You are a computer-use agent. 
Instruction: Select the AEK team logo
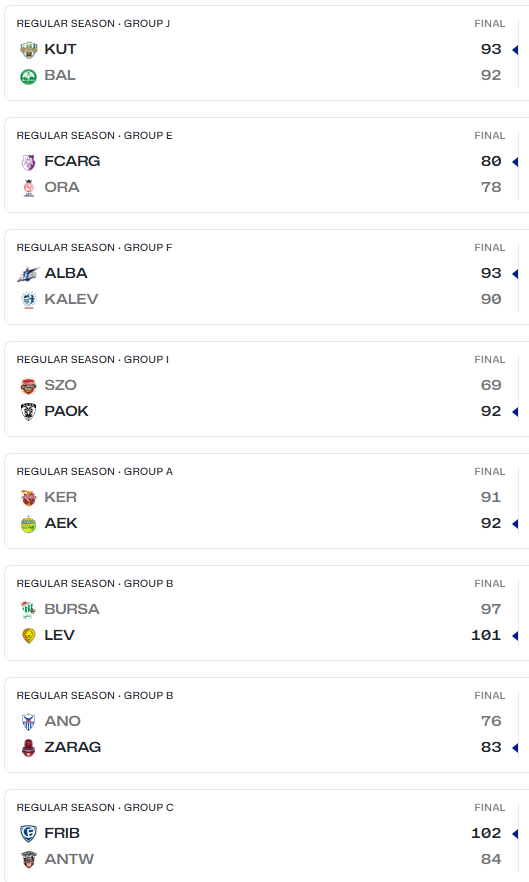pyautogui.click(x=29, y=524)
